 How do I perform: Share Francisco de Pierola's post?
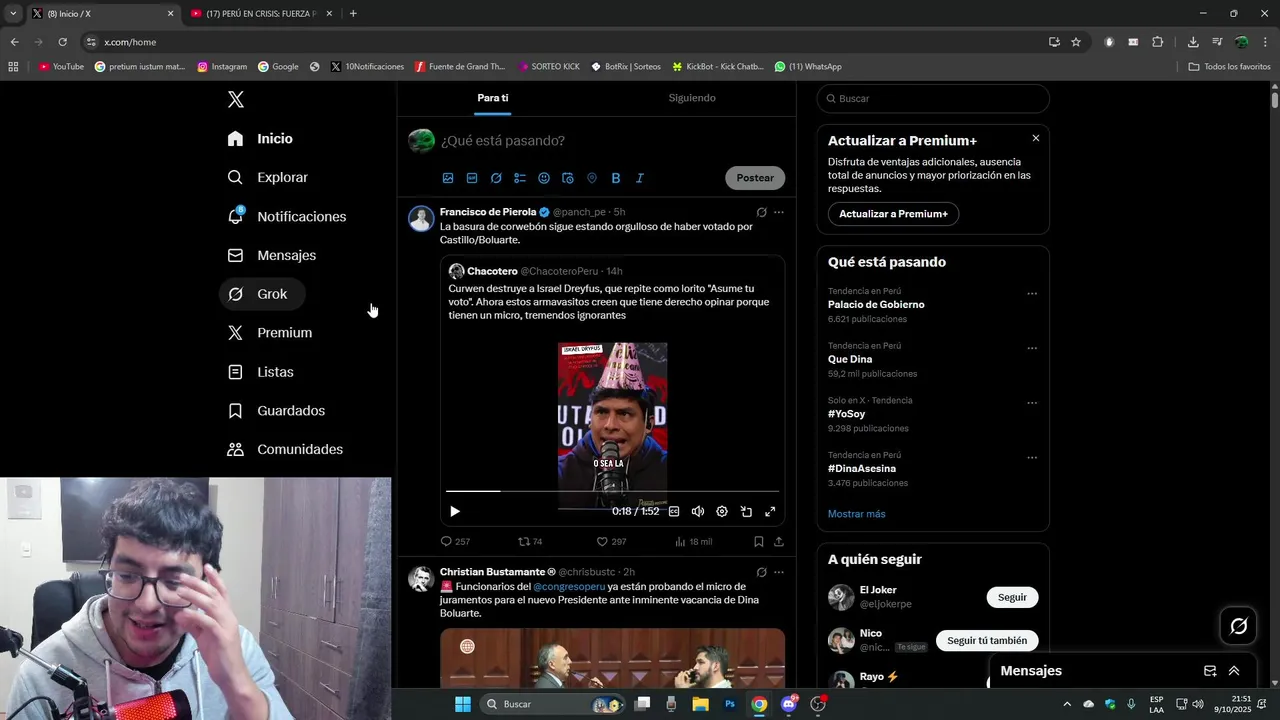pyautogui.click(x=779, y=541)
